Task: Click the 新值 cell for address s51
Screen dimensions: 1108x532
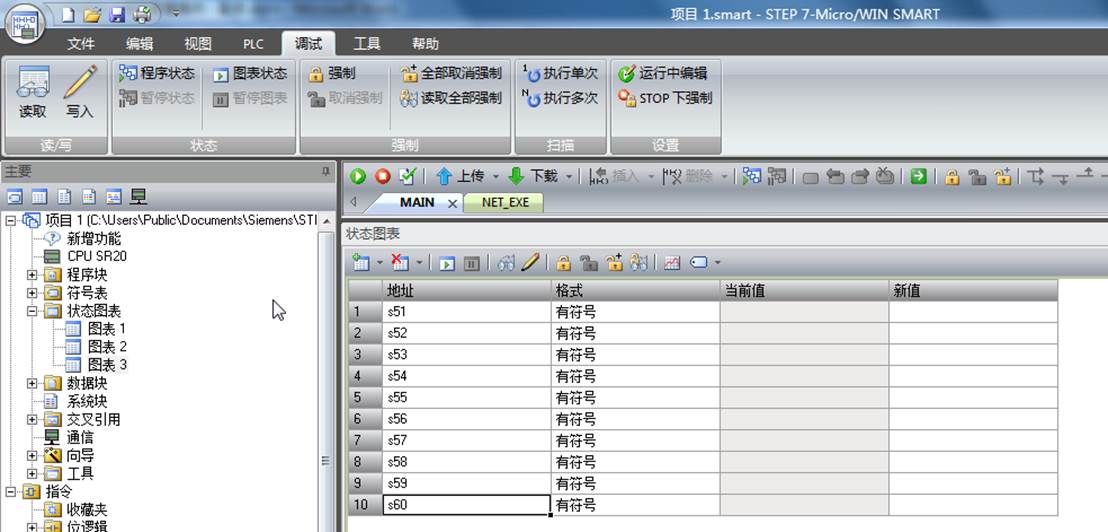Action: coord(973,312)
